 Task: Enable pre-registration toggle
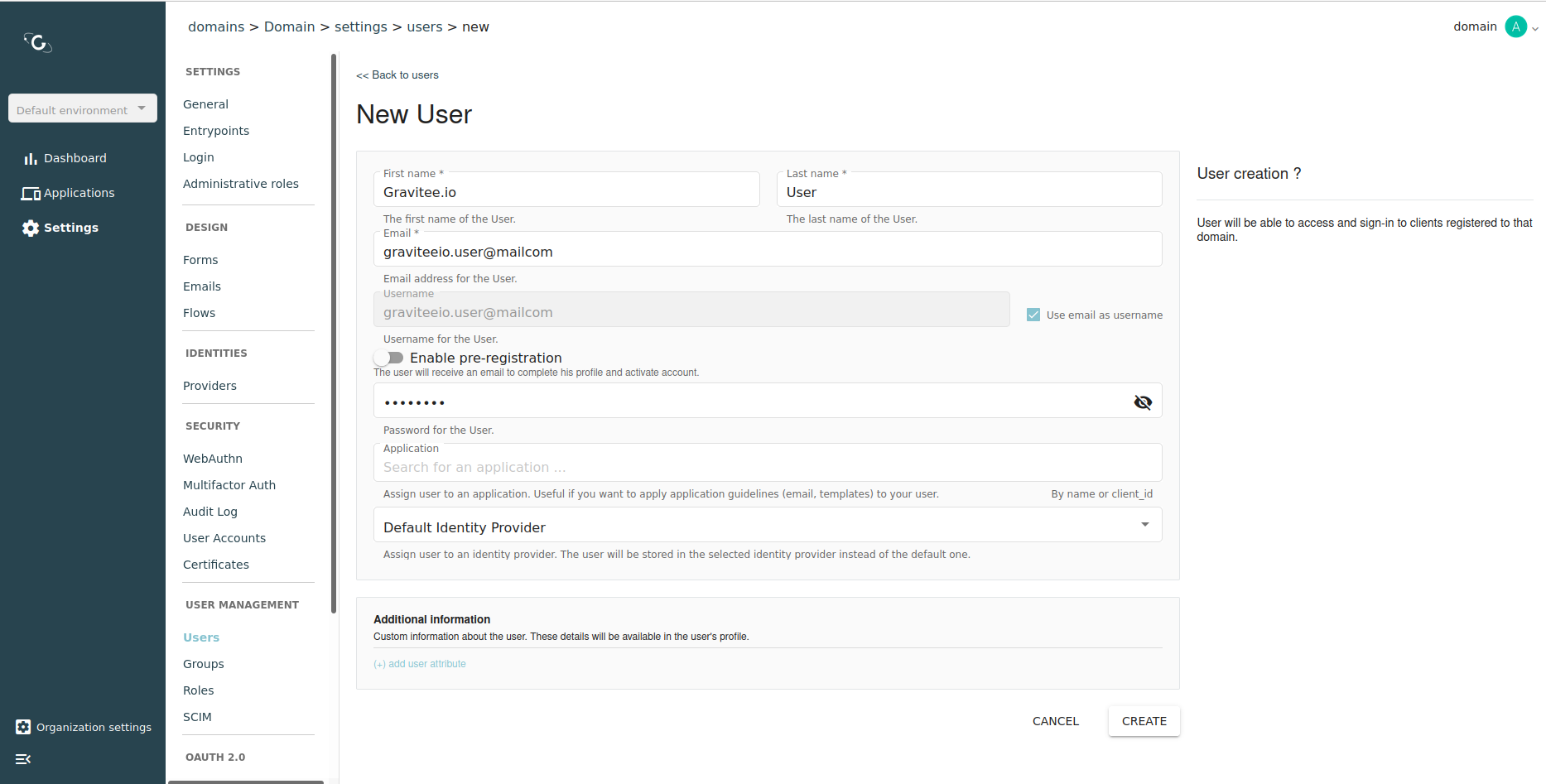388,358
